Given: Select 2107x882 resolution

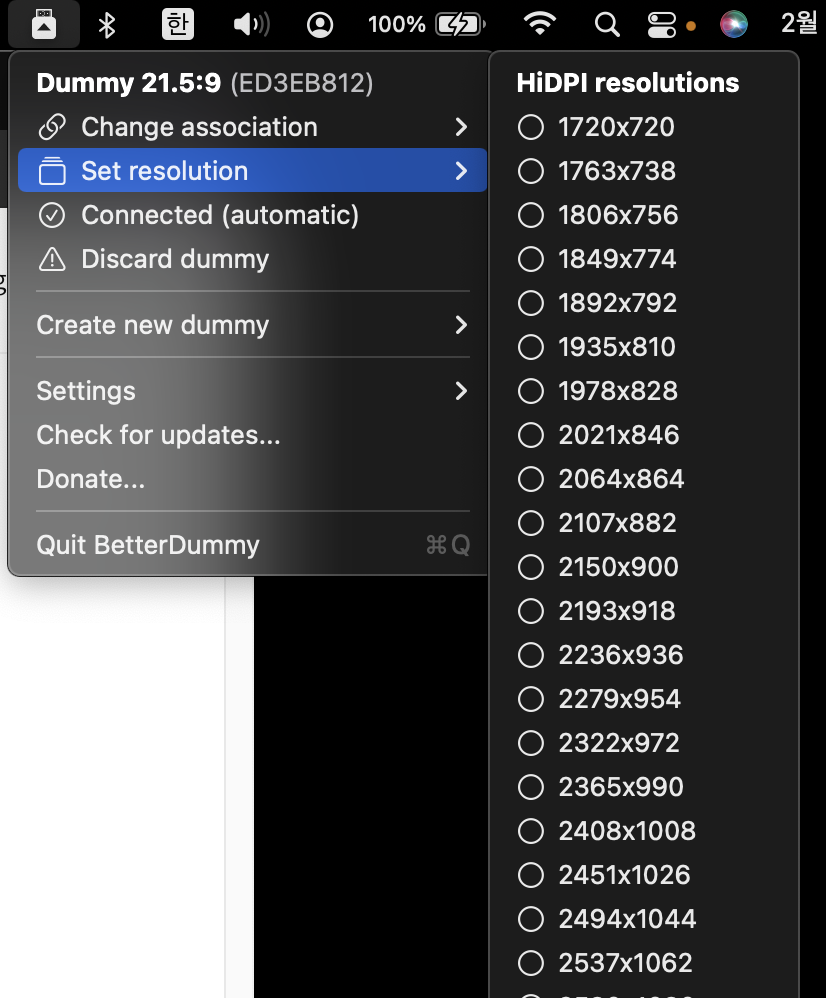Looking at the screenshot, I should 643,523.
